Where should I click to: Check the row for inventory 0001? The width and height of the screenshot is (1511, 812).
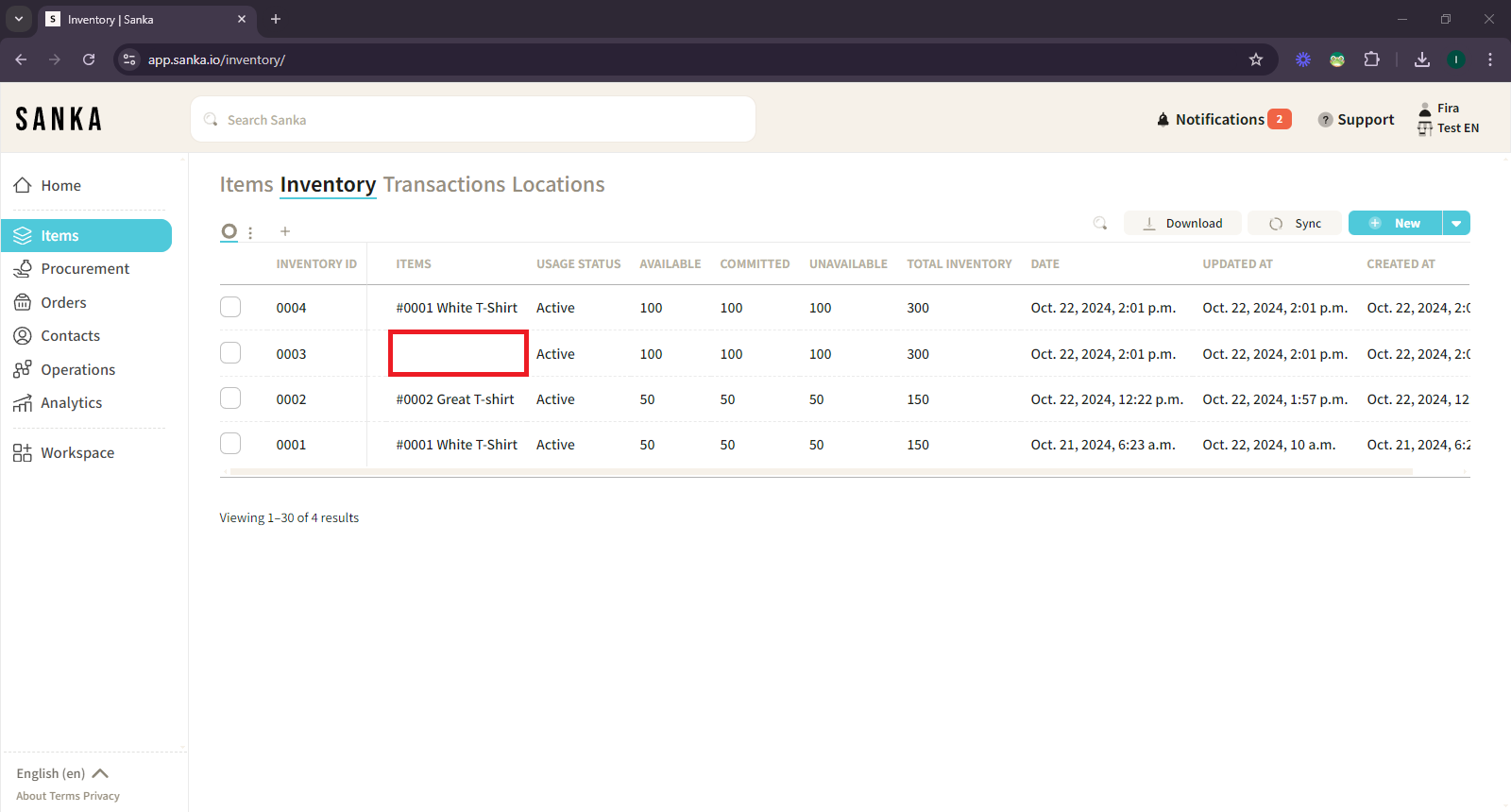[x=230, y=444]
